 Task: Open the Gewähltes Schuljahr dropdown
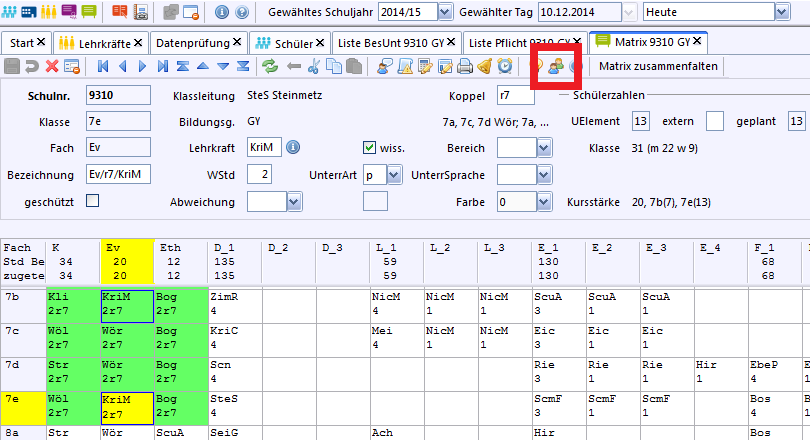click(x=445, y=12)
